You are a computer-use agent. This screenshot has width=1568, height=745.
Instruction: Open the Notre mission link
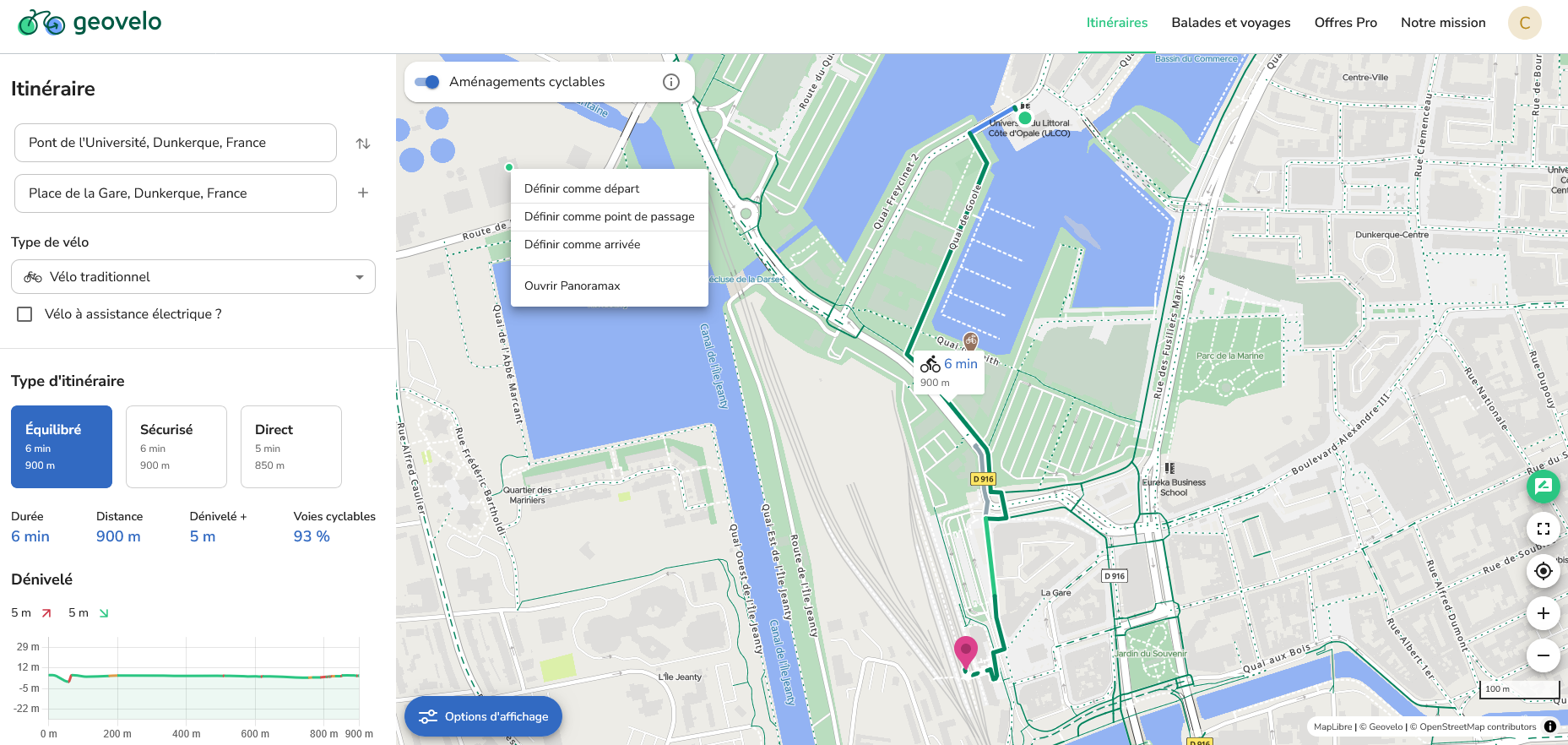tap(1442, 23)
